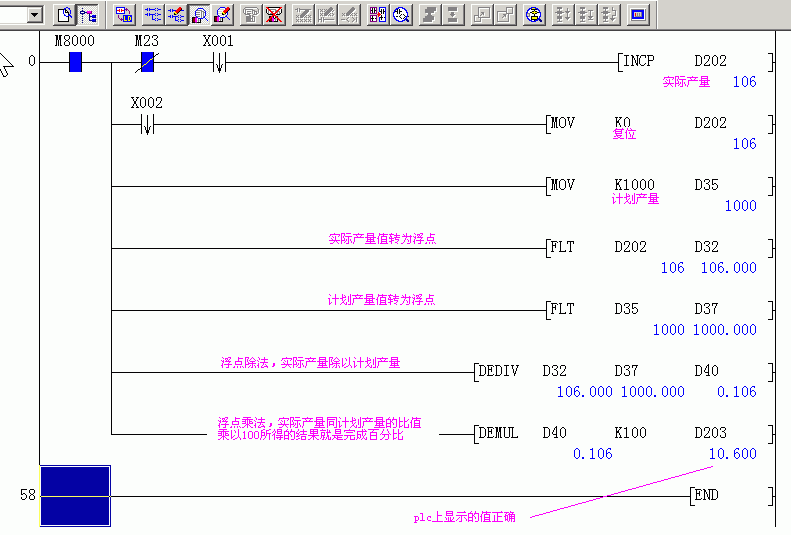Select the M23 normally-closed contact
This screenshot has height=535, width=791.
point(147,63)
